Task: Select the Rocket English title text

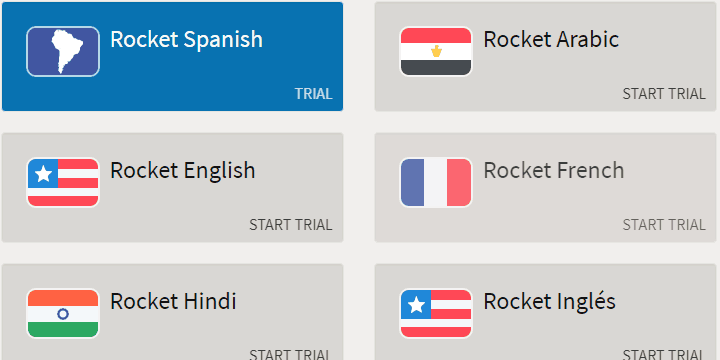Action: pos(183,171)
